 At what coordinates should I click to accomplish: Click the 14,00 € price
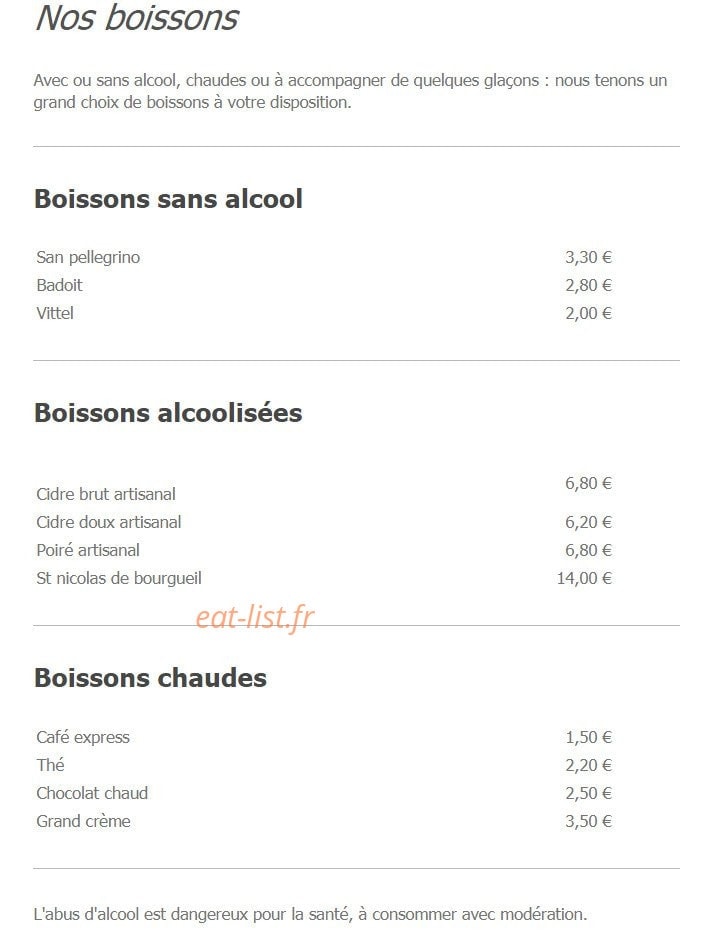tap(584, 579)
